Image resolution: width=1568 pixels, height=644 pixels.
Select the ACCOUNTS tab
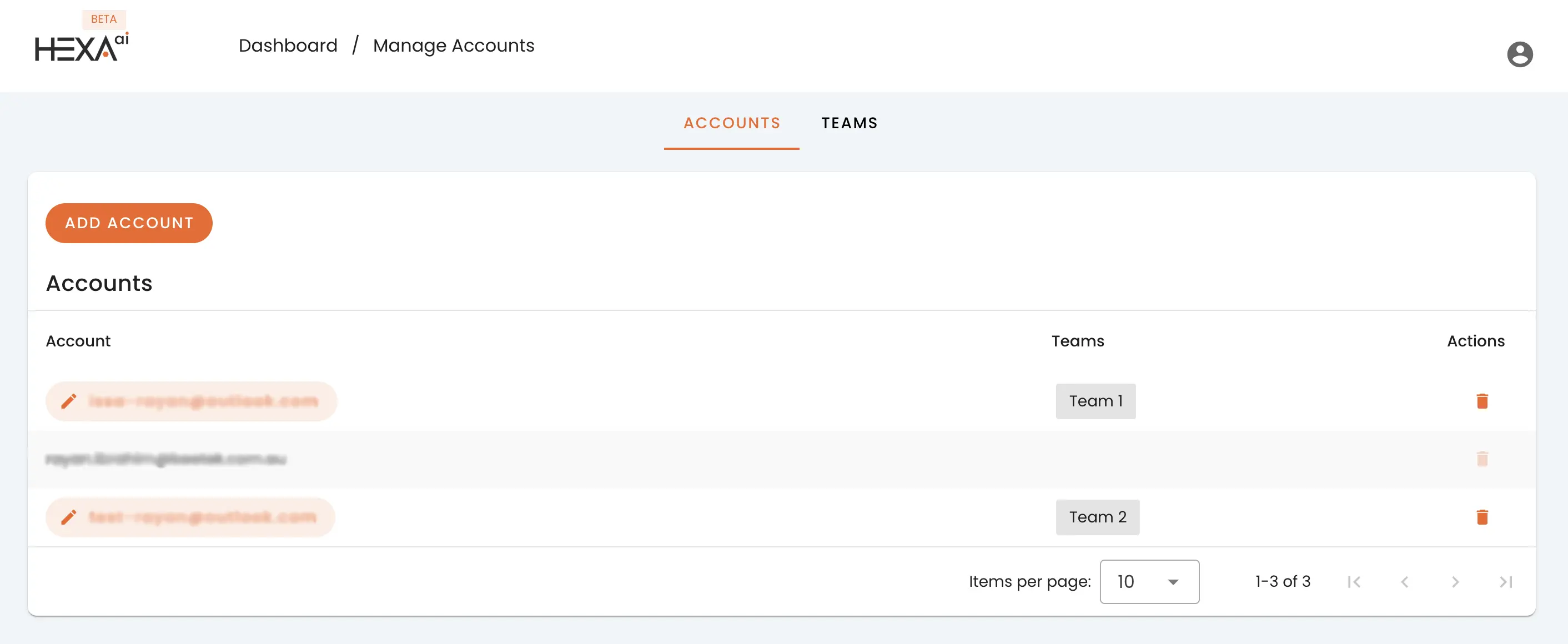coord(732,123)
